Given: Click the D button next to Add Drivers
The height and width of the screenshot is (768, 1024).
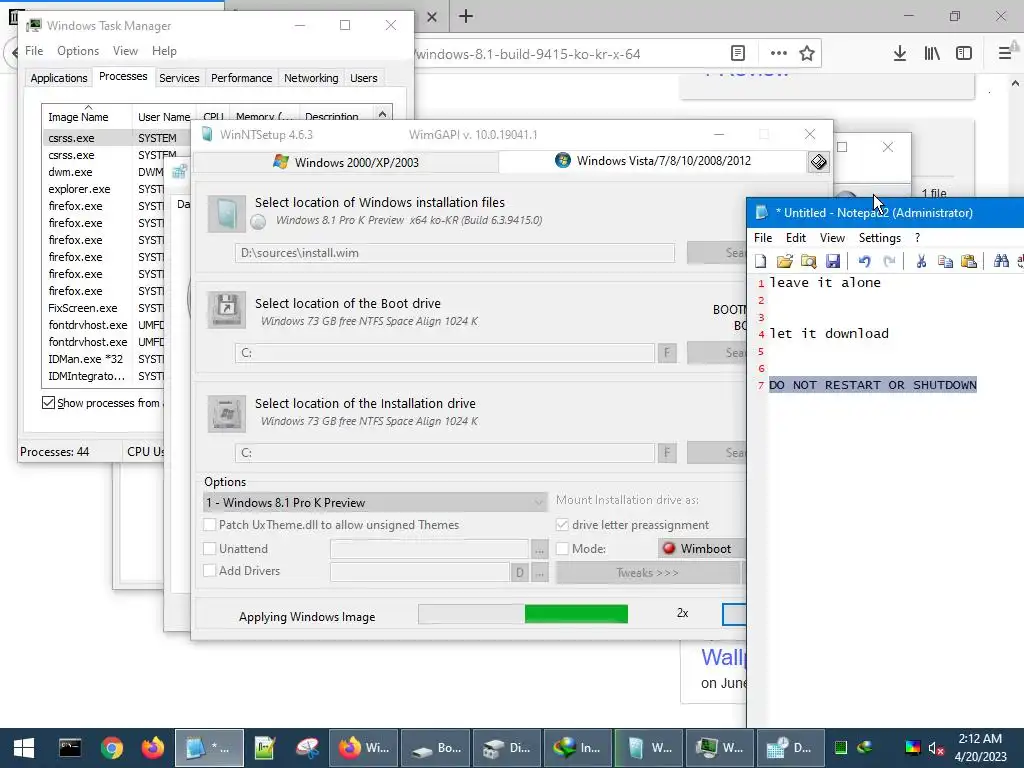Looking at the screenshot, I should [x=519, y=573].
